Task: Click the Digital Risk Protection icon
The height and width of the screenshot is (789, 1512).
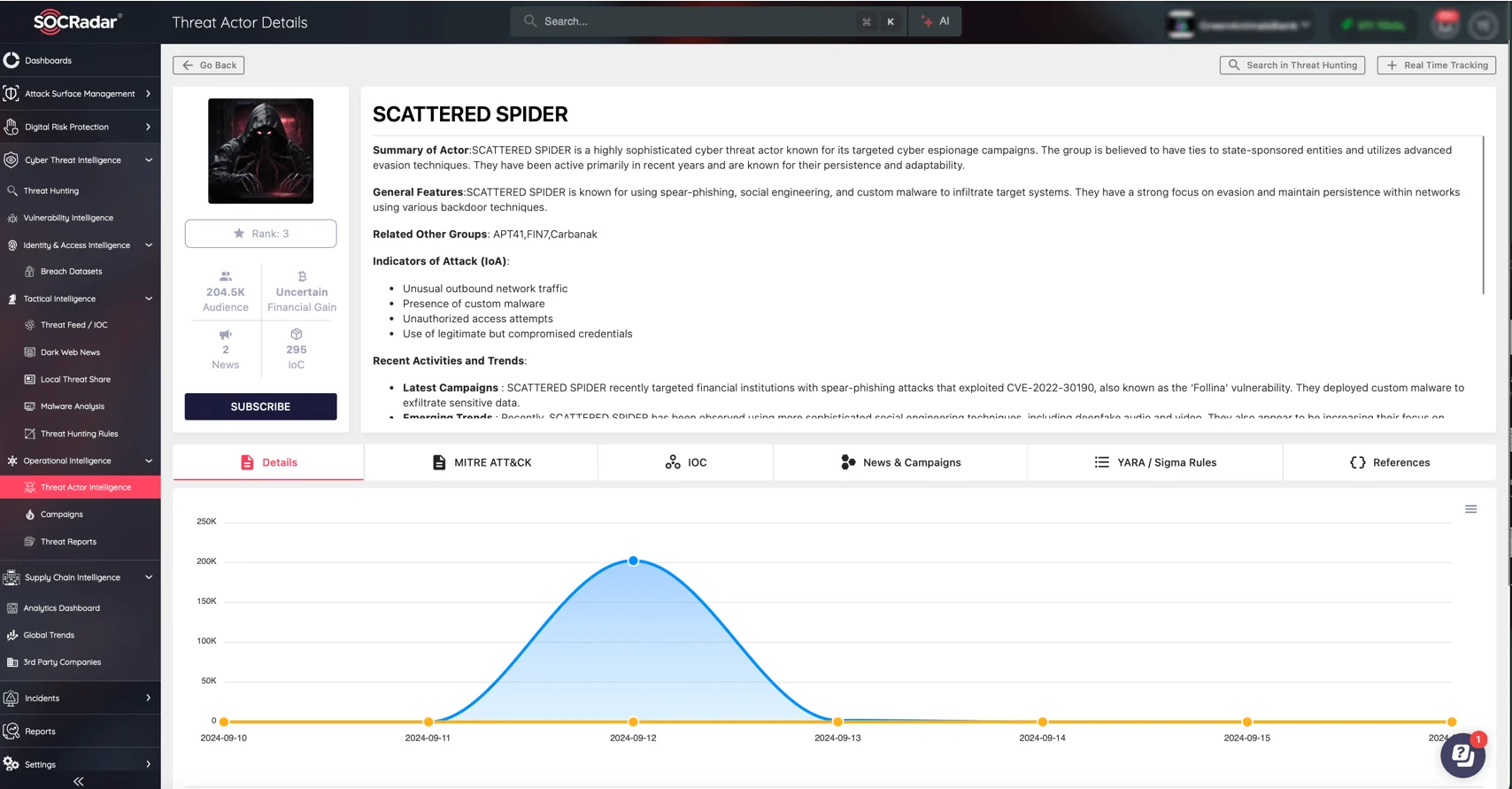Action: 12,127
